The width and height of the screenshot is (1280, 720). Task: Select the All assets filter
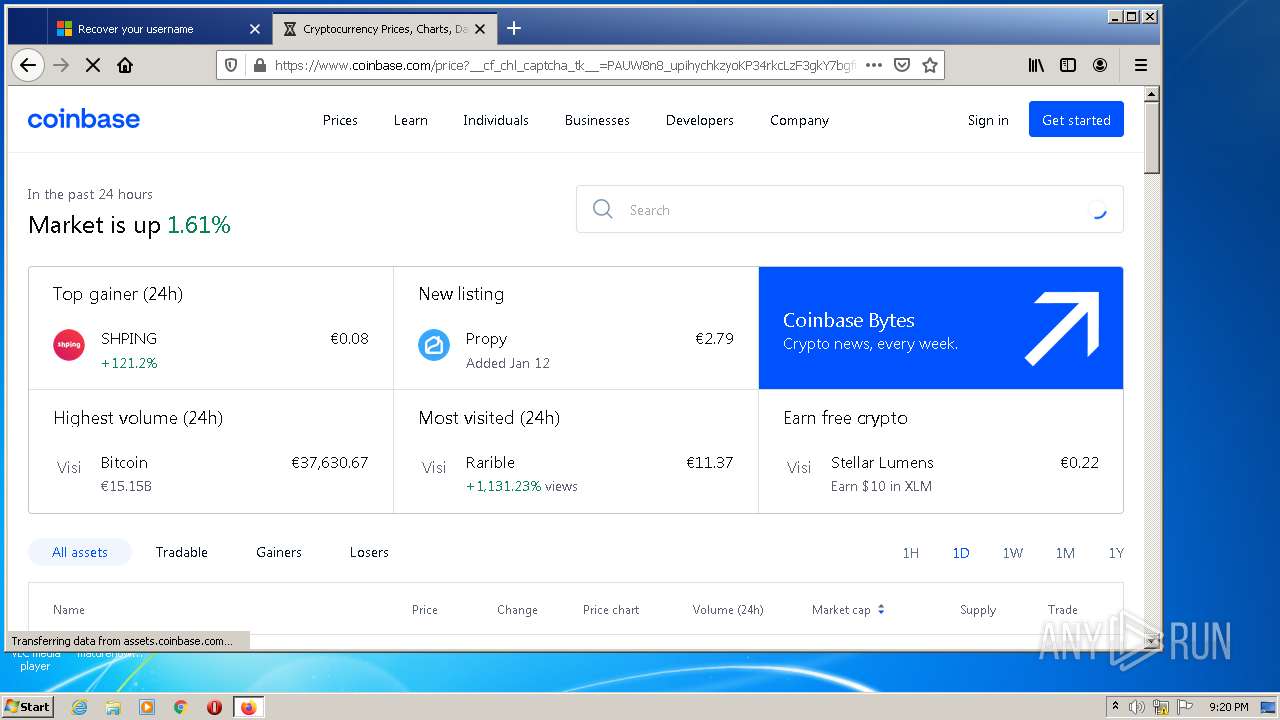(80, 552)
